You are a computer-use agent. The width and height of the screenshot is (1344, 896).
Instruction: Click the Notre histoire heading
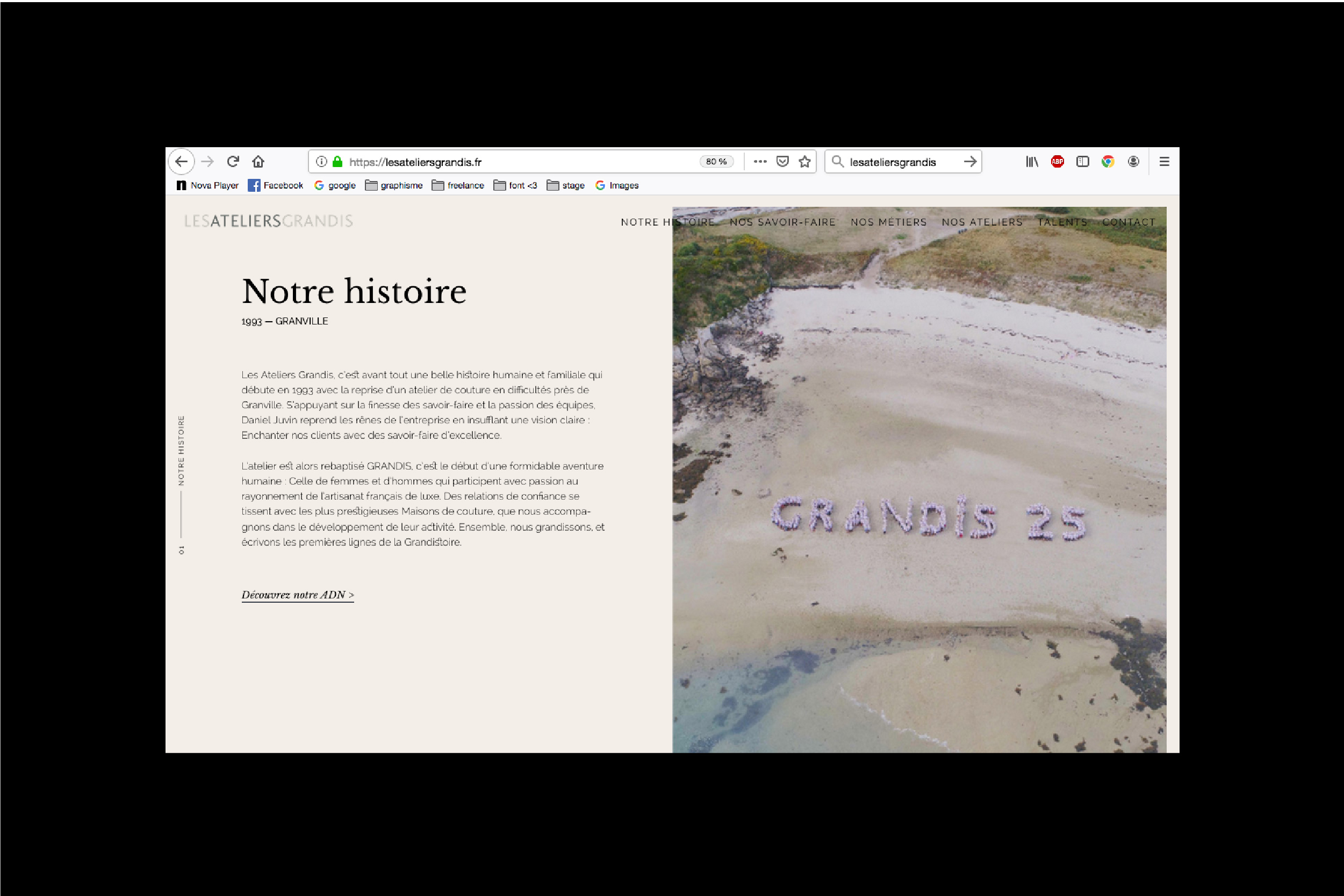(x=354, y=292)
